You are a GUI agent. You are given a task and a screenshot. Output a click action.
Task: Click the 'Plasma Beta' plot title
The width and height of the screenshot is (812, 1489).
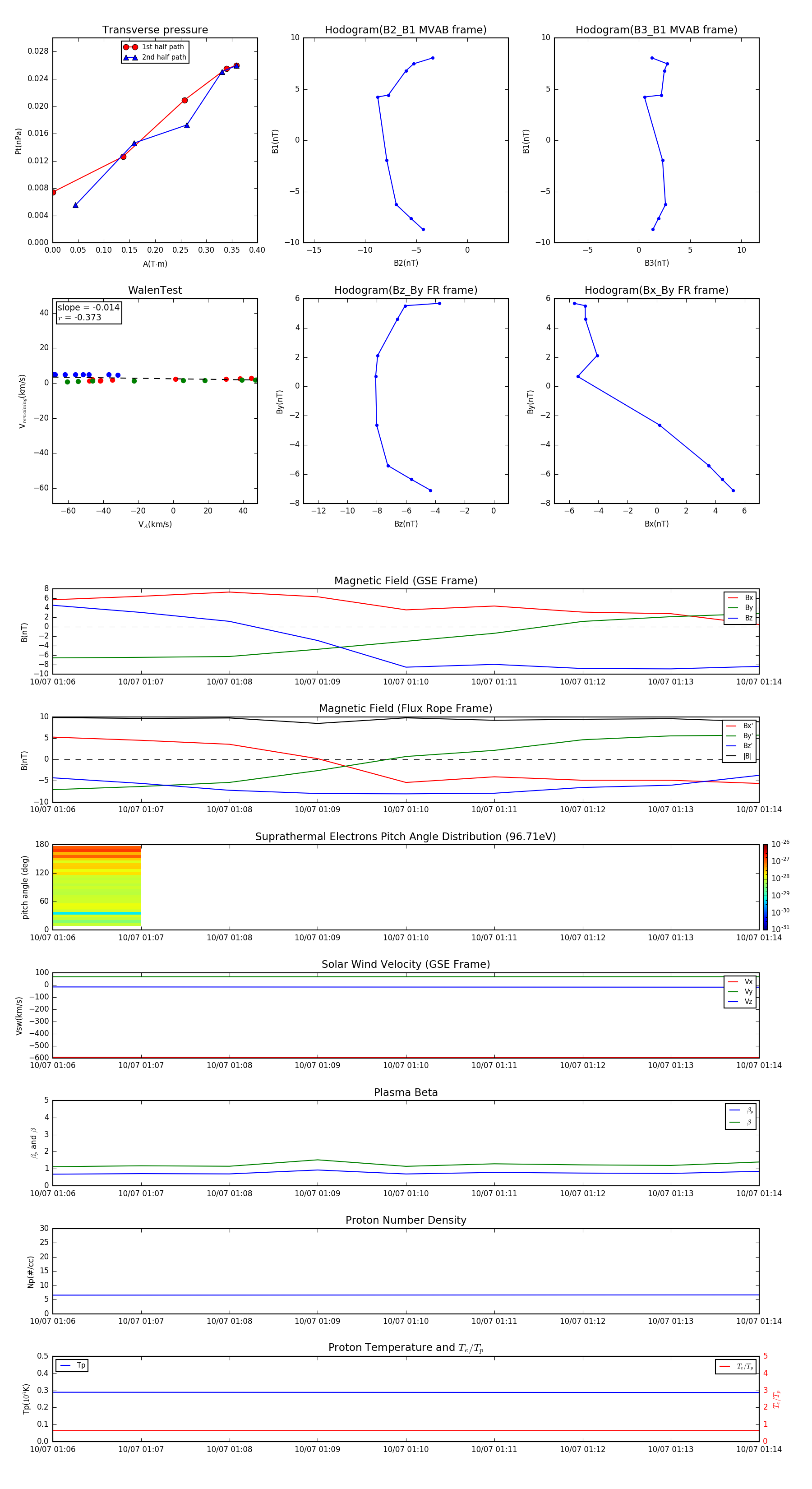click(x=406, y=1093)
